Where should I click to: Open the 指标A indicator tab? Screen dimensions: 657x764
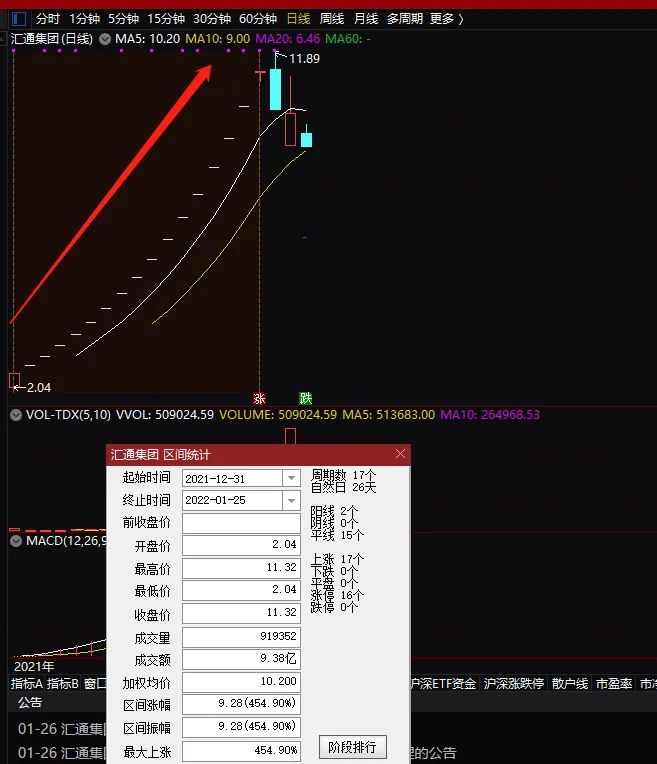tap(27, 684)
